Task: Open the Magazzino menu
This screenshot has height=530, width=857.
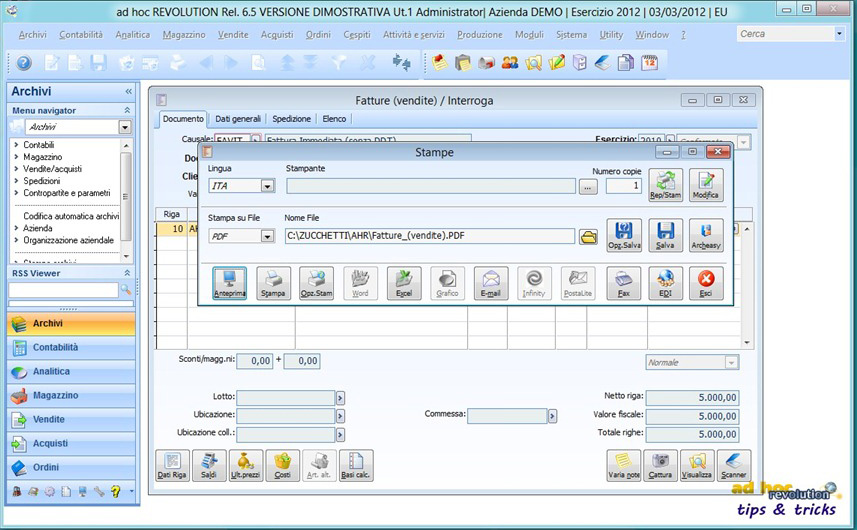Action: 184,34
